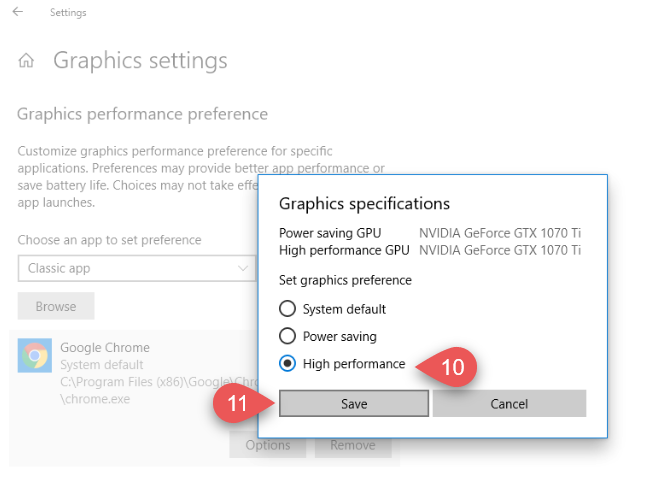
Task: Select the Google Chrome list entry name
Action: (105, 348)
